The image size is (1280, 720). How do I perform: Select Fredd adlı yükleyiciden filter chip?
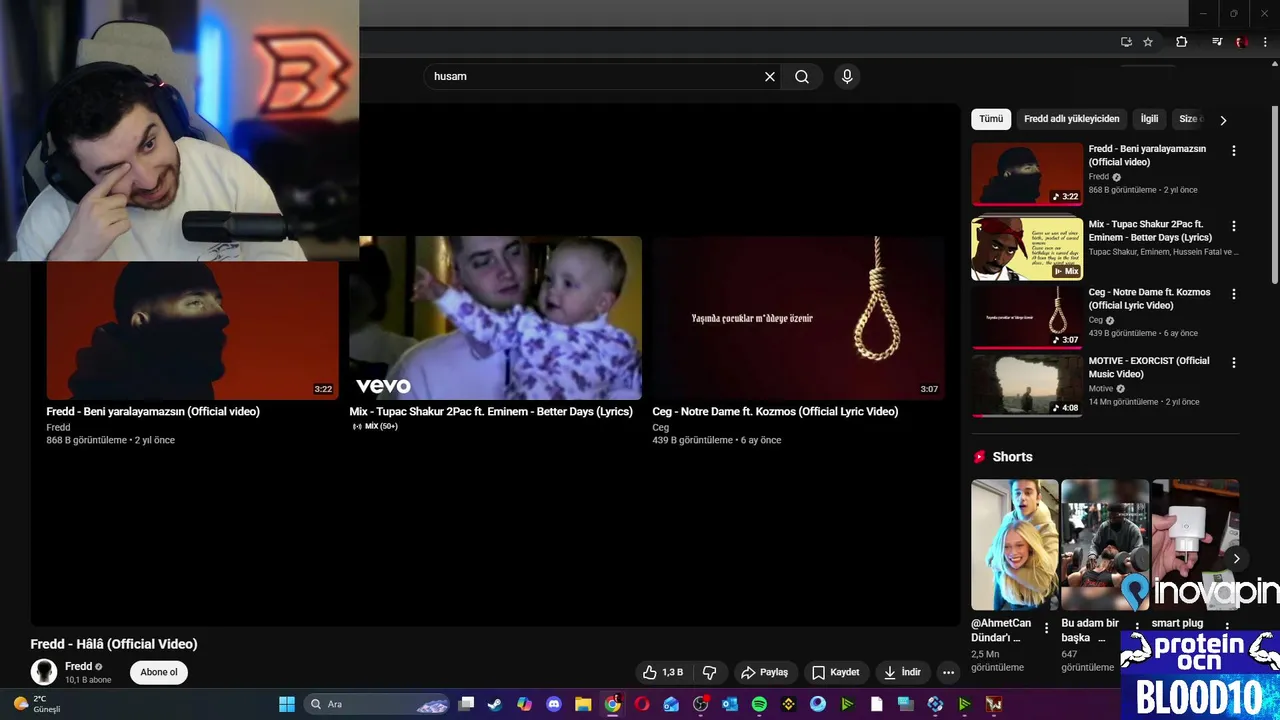(1072, 119)
